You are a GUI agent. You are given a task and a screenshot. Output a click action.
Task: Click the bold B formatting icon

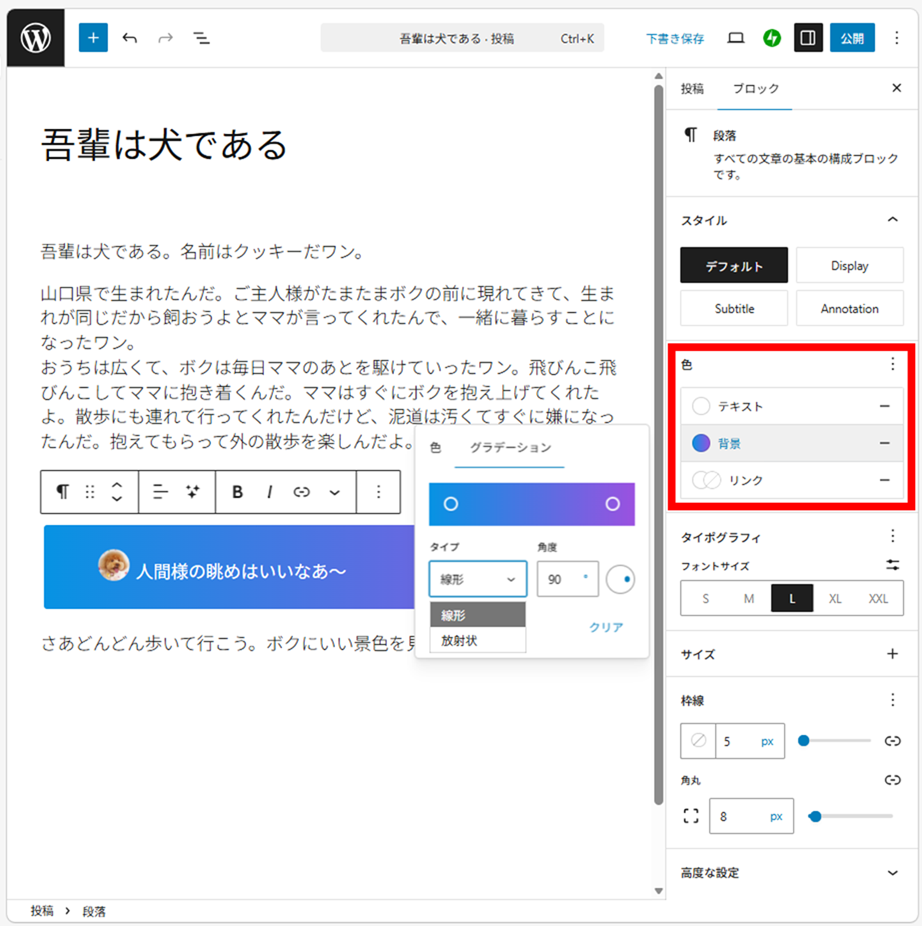pyautogui.click(x=238, y=492)
